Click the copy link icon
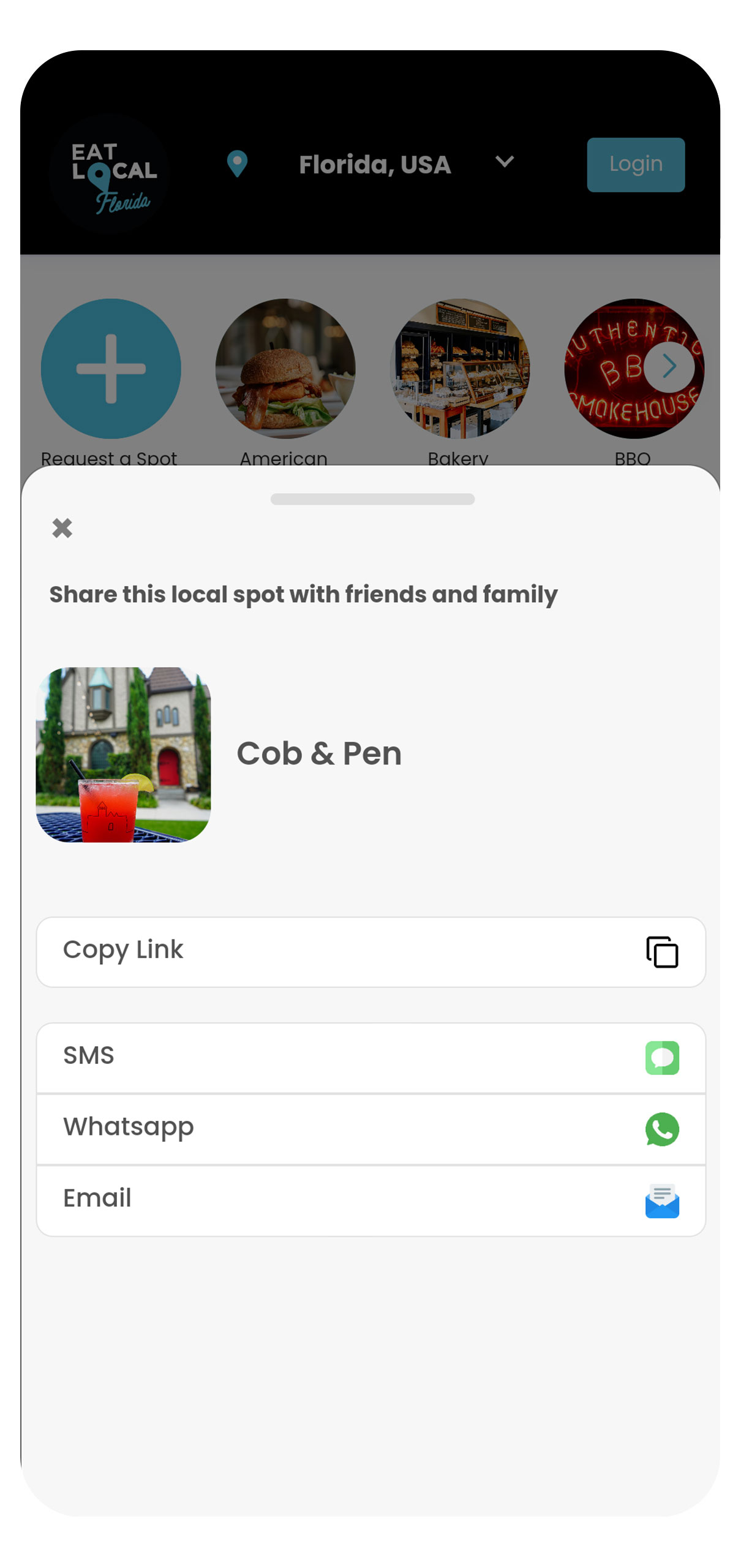This screenshot has width=741, height=1568. (x=661, y=952)
